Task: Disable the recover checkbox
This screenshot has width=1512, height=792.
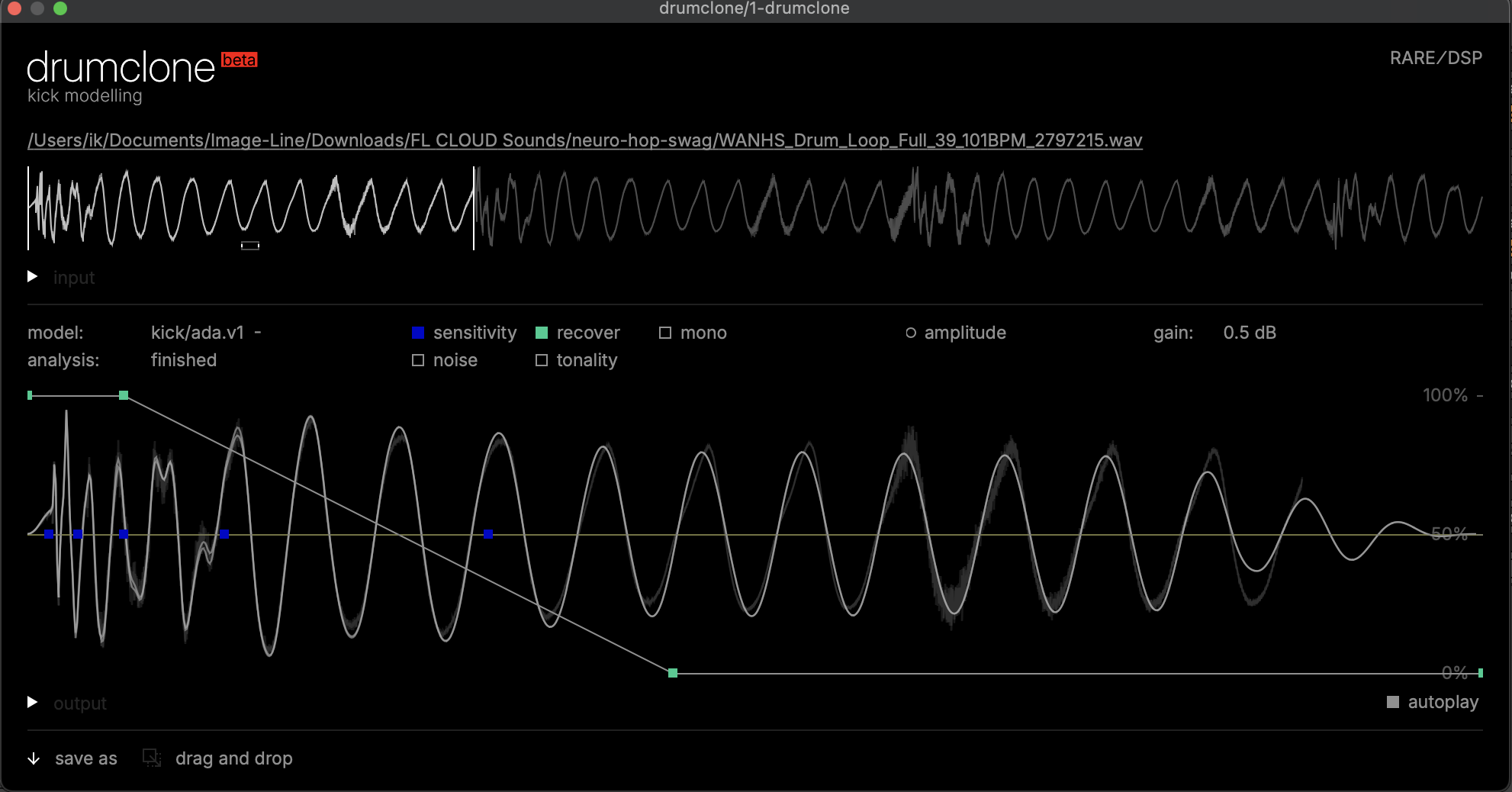Action: tap(542, 333)
